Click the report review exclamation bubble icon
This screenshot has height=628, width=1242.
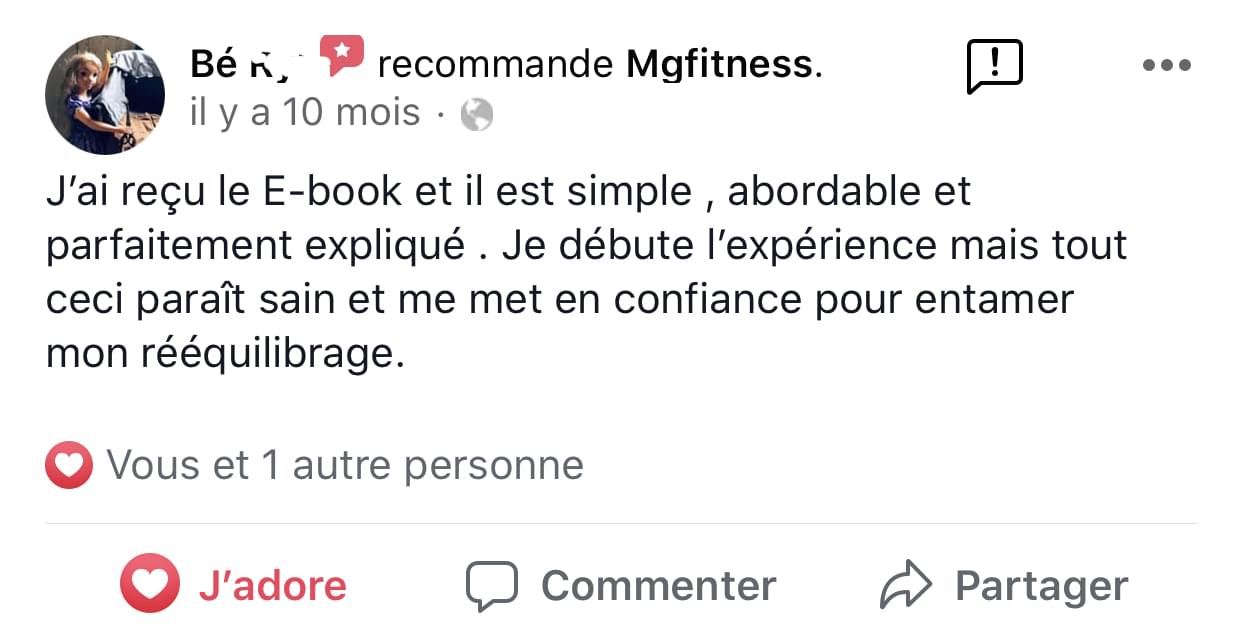pyautogui.click(x=995, y=65)
